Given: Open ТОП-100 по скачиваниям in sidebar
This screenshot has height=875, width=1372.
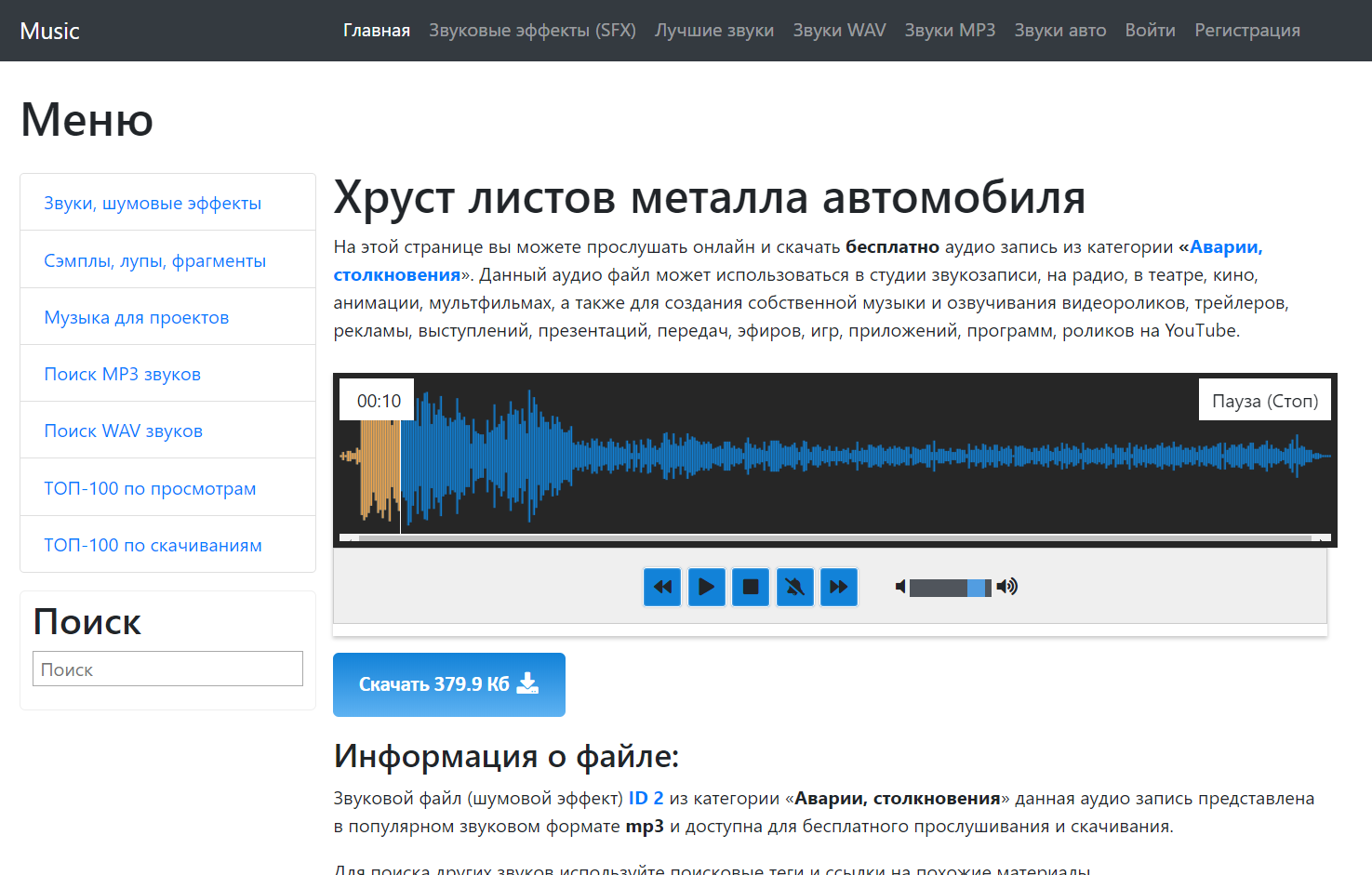Looking at the screenshot, I should tap(153, 545).
